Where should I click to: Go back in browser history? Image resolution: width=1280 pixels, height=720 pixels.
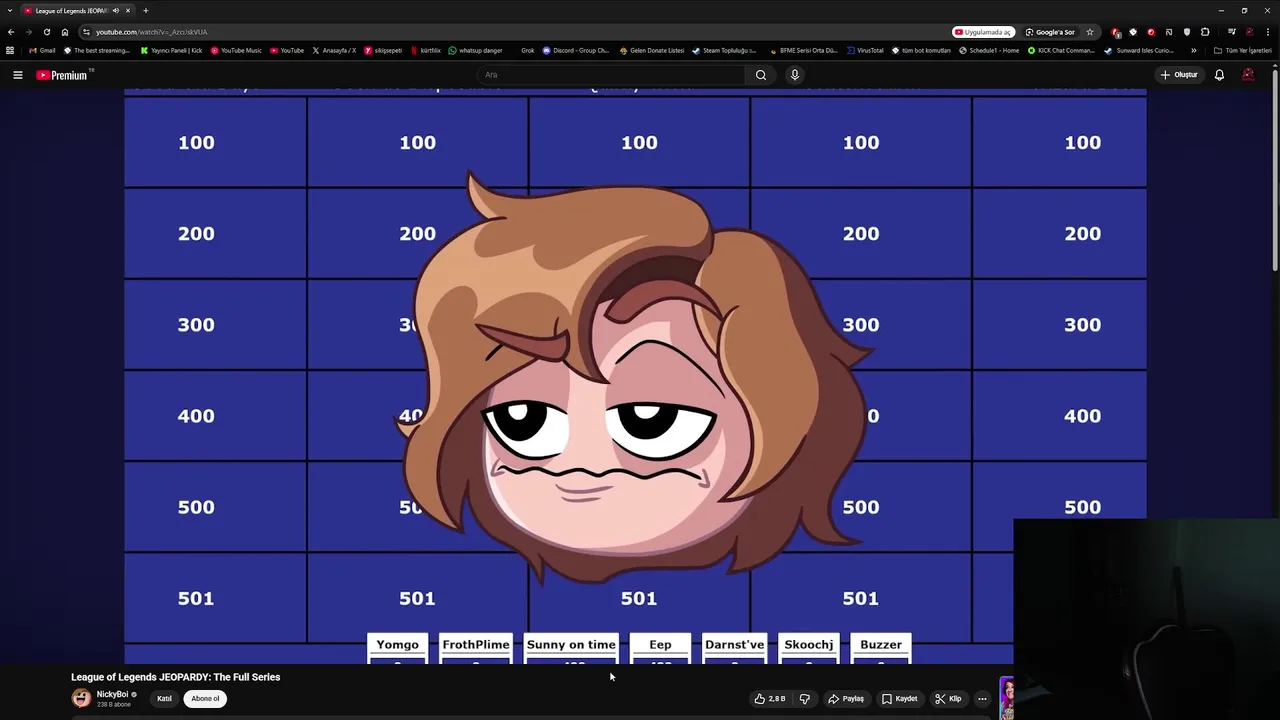[x=11, y=32]
